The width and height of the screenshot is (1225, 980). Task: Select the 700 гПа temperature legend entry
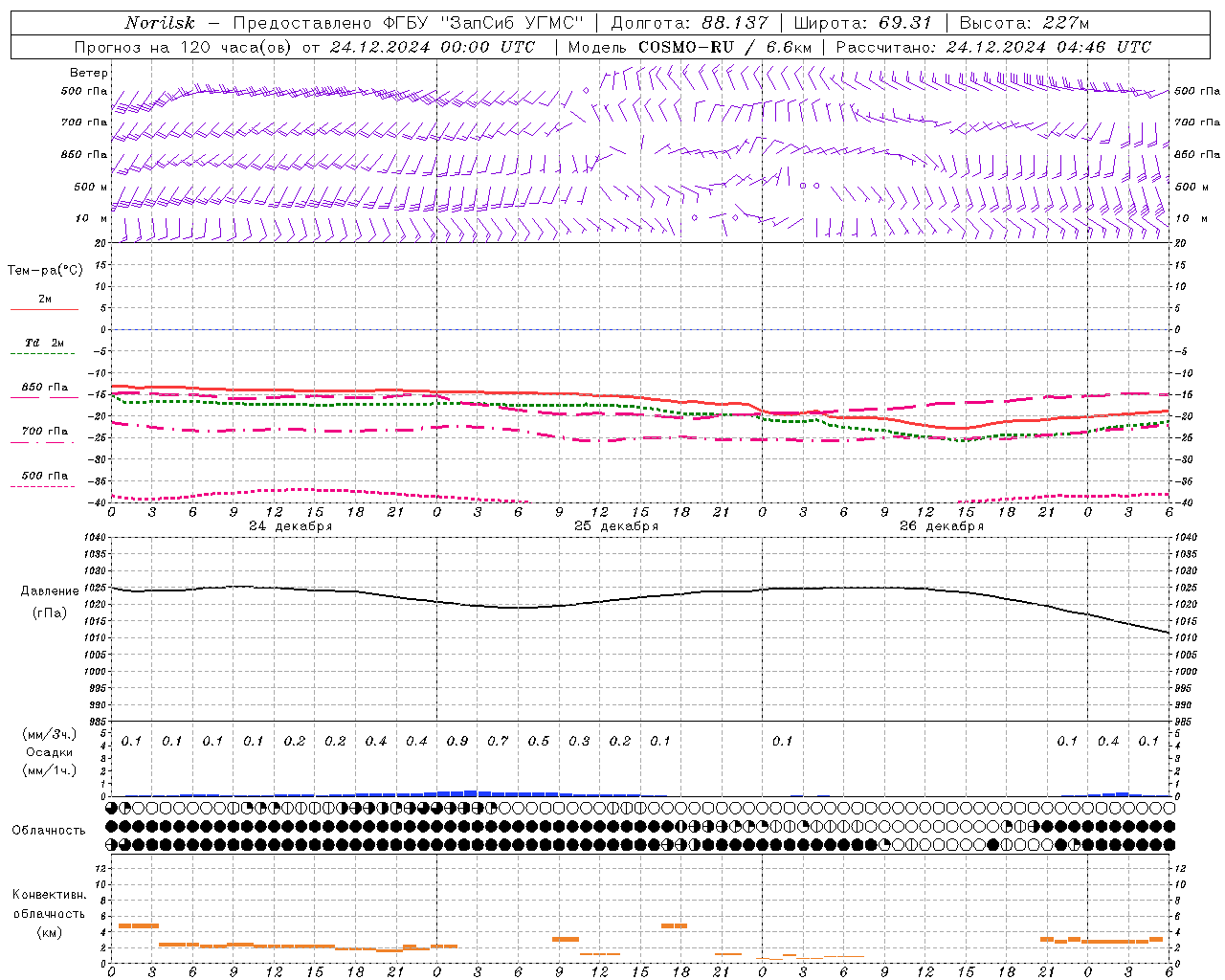[x=44, y=432]
